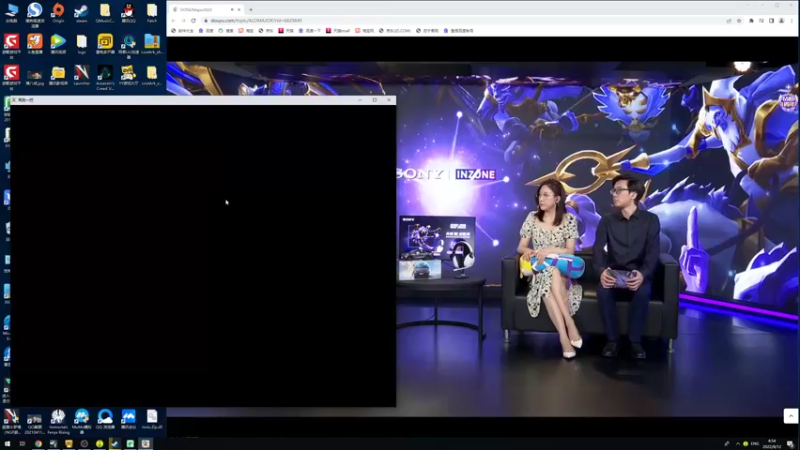Click the Chrome address bar URL

(x=256, y=21)
